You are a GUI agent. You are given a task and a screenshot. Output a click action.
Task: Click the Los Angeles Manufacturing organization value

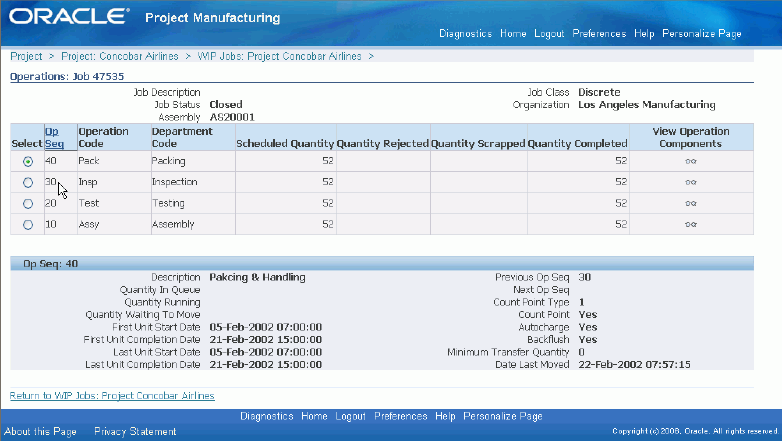[647, 105]
